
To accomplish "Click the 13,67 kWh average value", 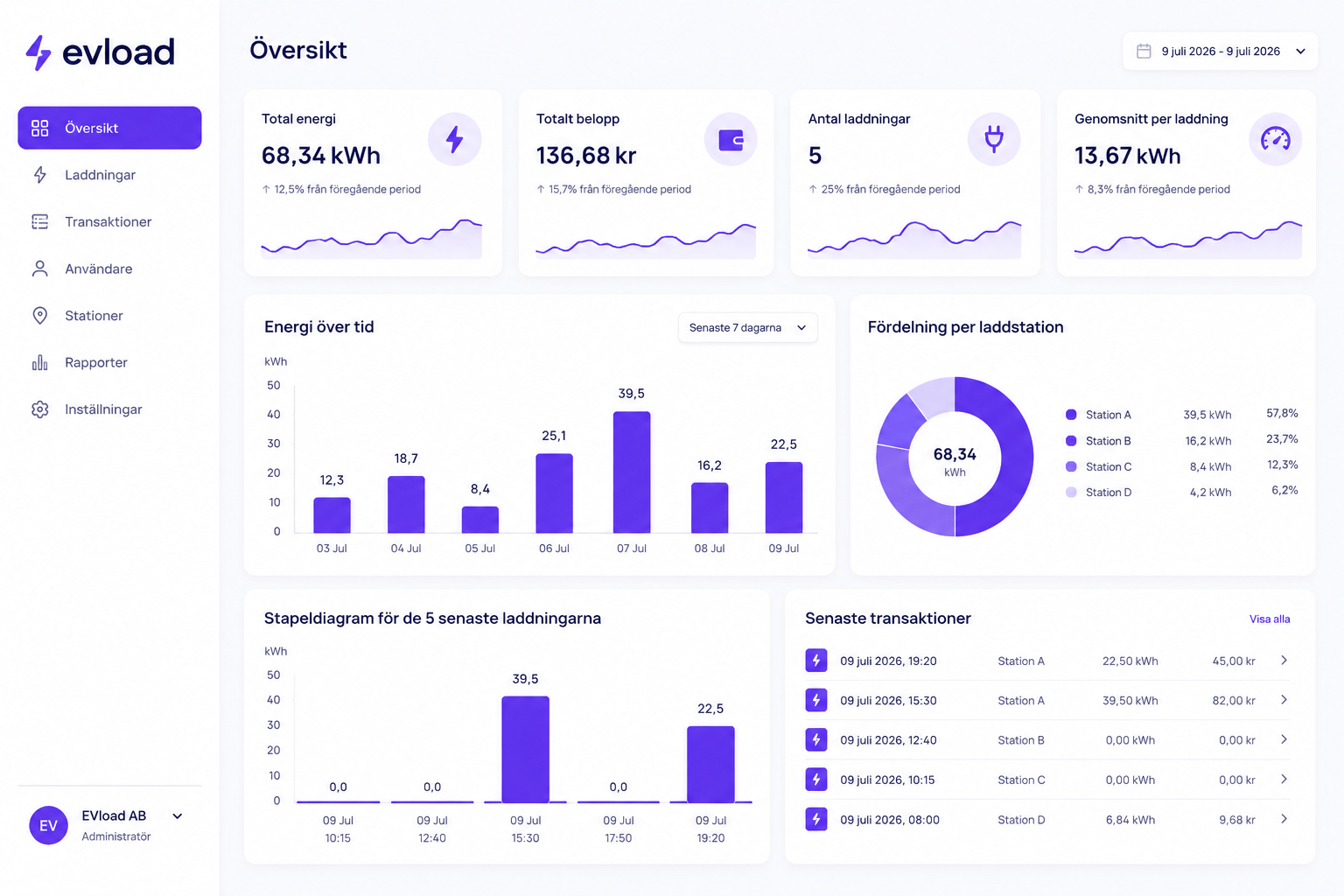I will click(x=1128, y=156).
